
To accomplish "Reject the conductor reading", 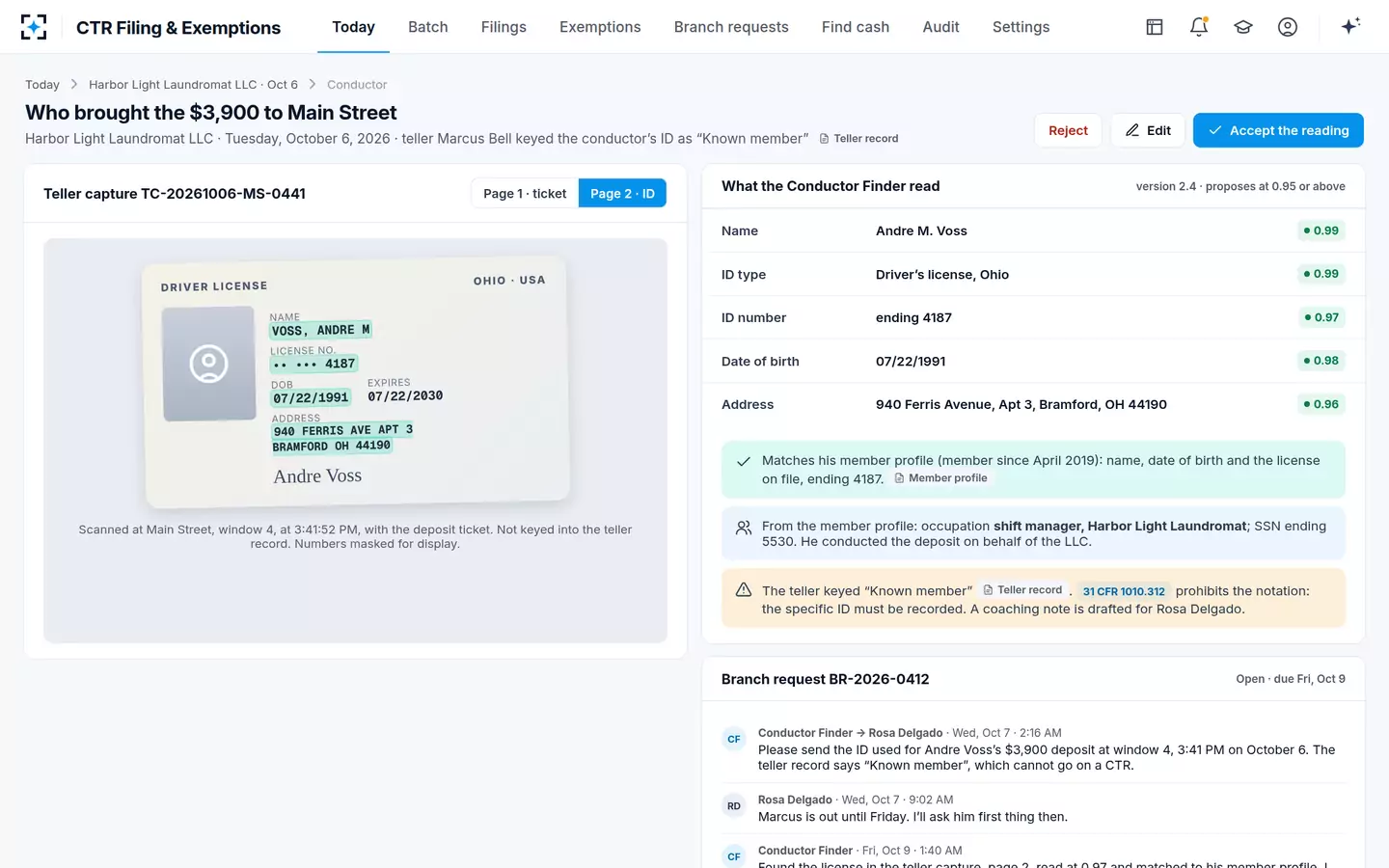I will (1068, 130).
